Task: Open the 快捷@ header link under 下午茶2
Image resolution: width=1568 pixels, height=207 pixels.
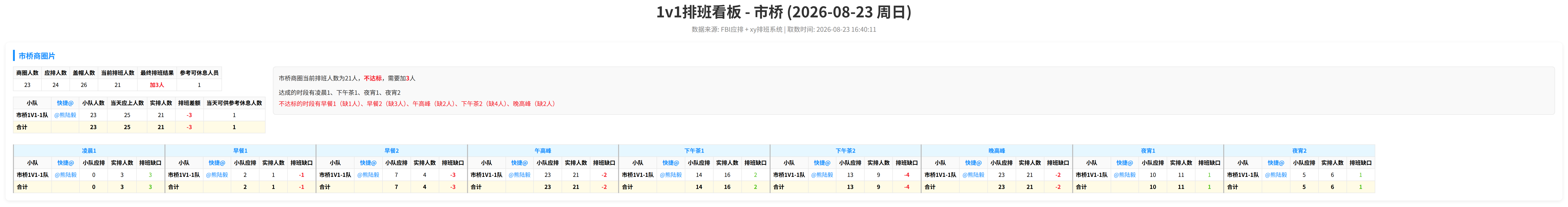Action: point(822,163)
